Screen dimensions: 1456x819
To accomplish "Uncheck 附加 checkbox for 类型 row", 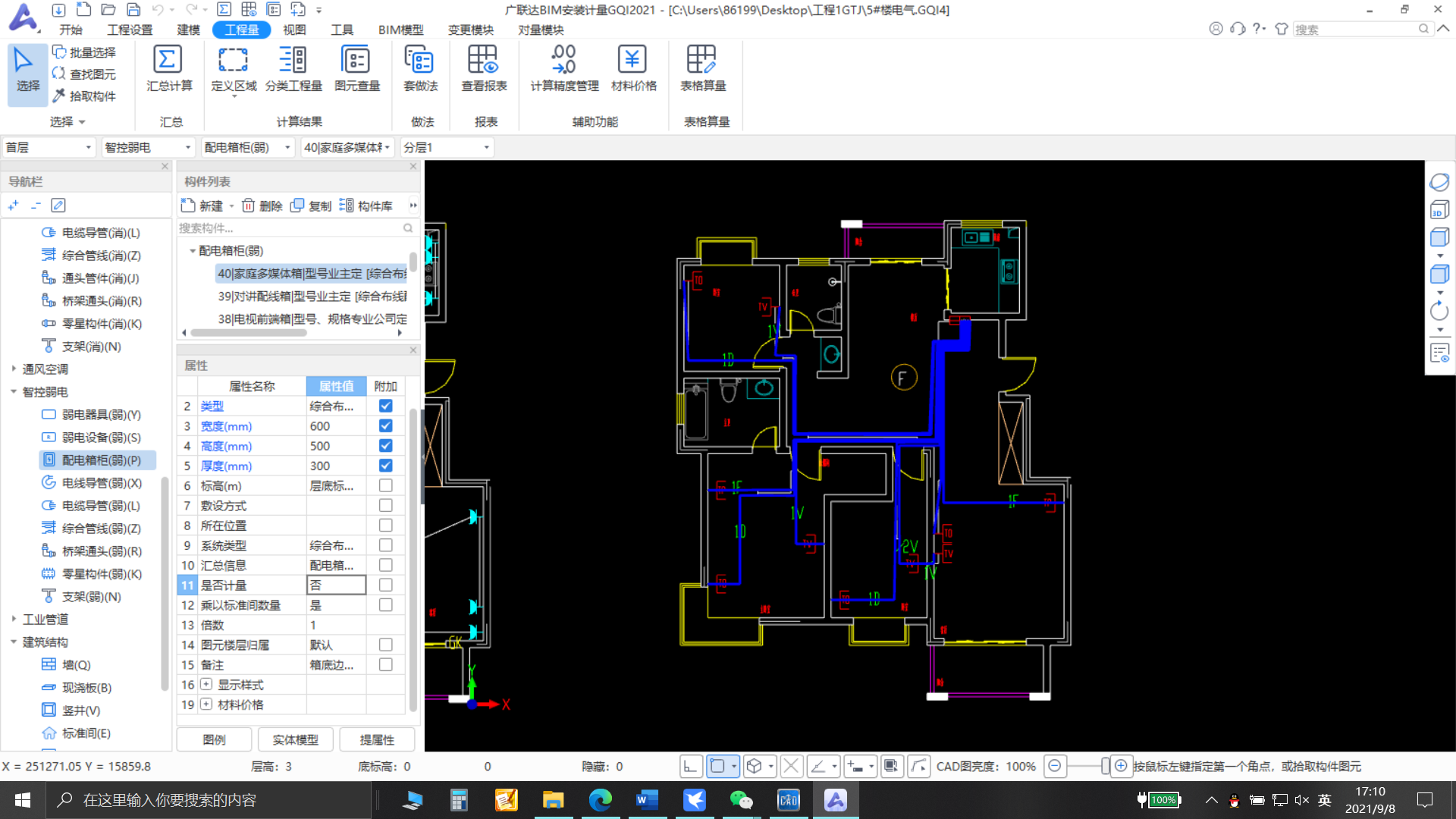I will point(385,406).
